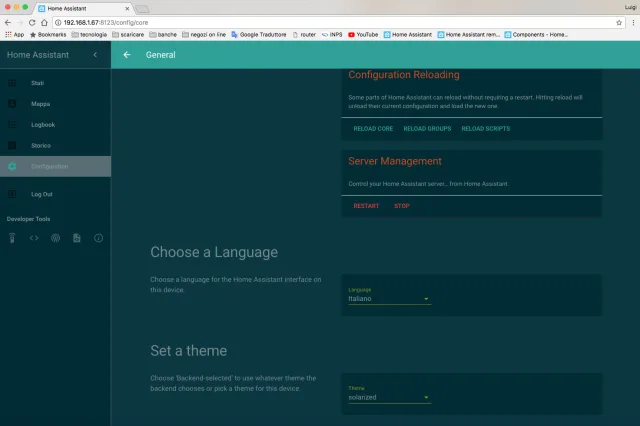The image size is (640, 426).
Task: Select Log Out in the sidebar
Action: click(41, 194)
